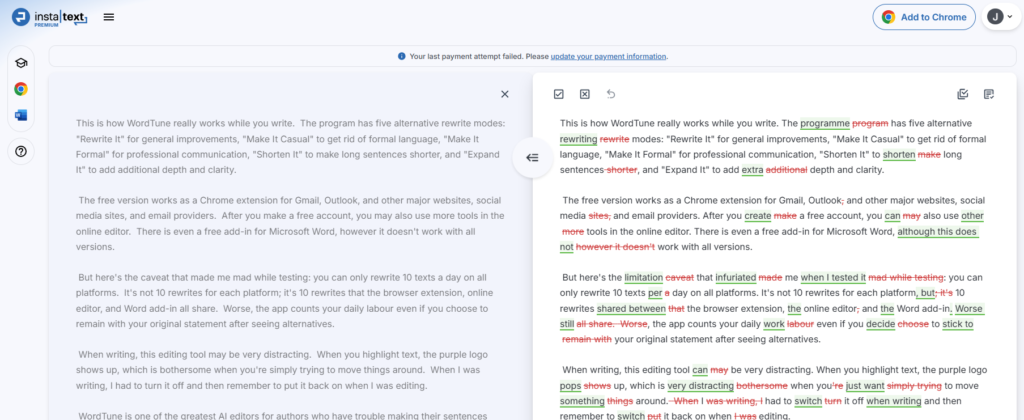Viewport: 1024px width, 420px height.
Task: Click the undo arrow icon
Action: pos(611,94)
